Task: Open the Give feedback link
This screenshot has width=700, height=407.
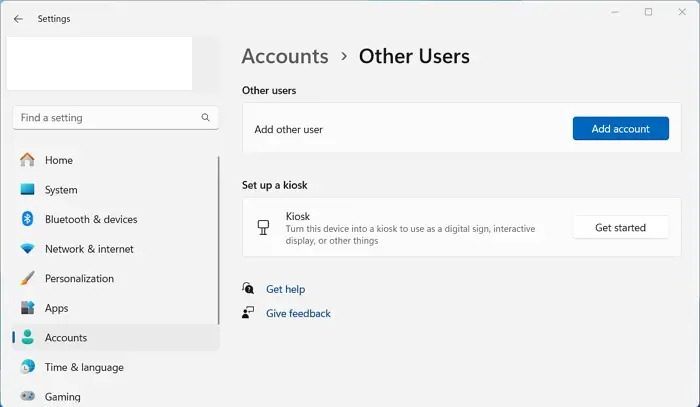Action: coord(298,313)
